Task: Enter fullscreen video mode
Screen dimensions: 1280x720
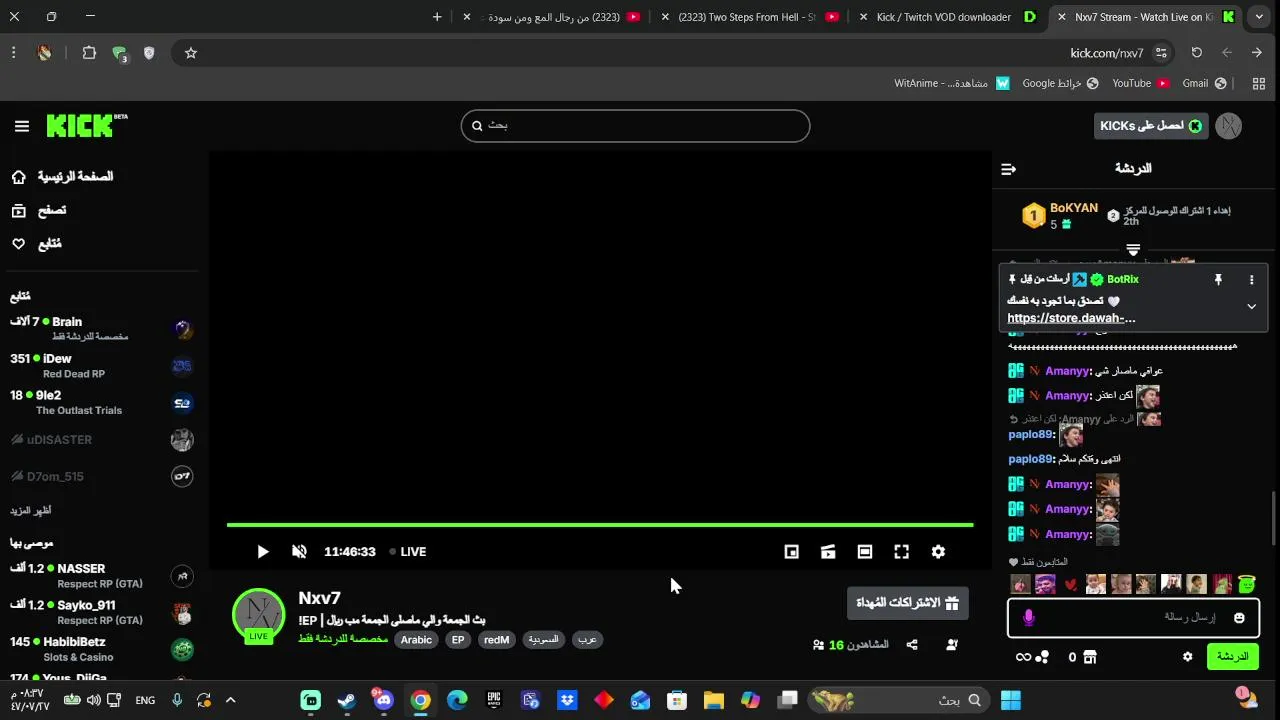Action: tap(901, 551)
